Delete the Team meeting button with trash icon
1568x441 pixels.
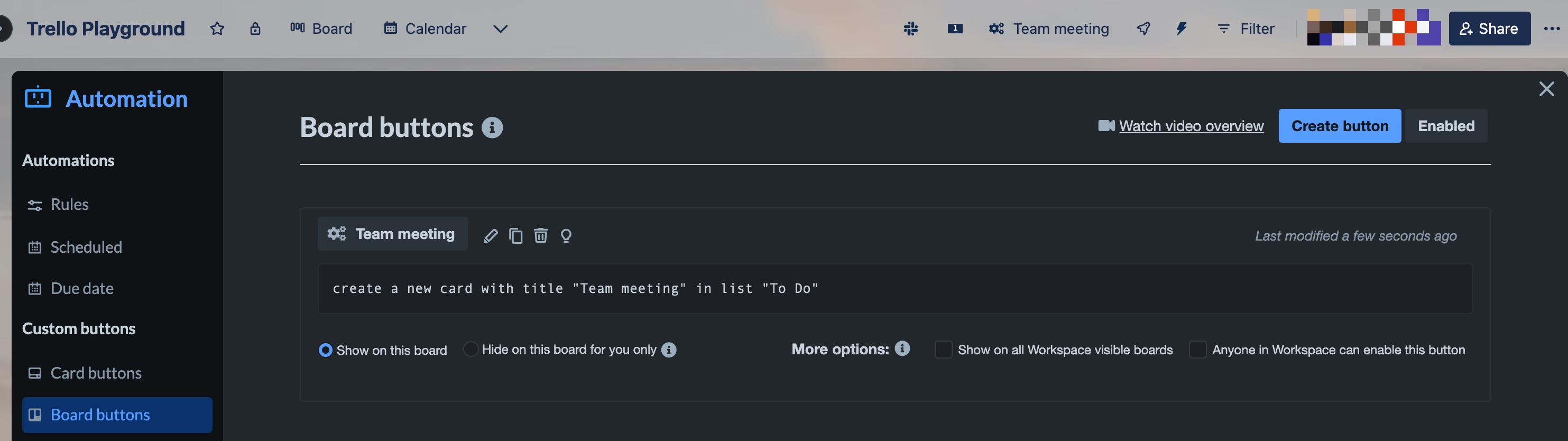point(541,235)
